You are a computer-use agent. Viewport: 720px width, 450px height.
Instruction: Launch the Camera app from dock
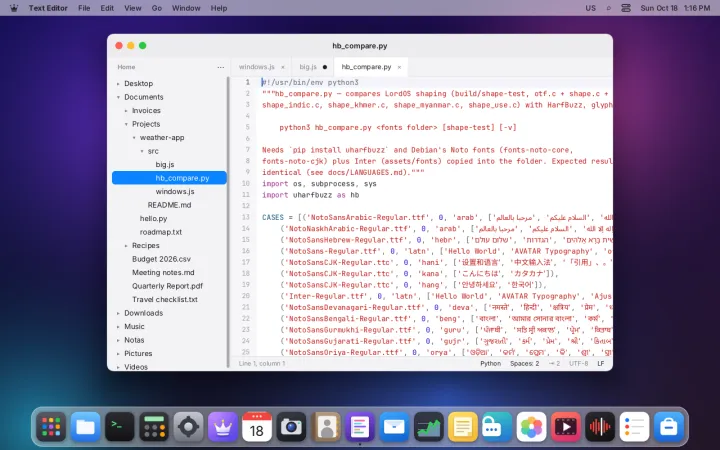pos(291,427)
